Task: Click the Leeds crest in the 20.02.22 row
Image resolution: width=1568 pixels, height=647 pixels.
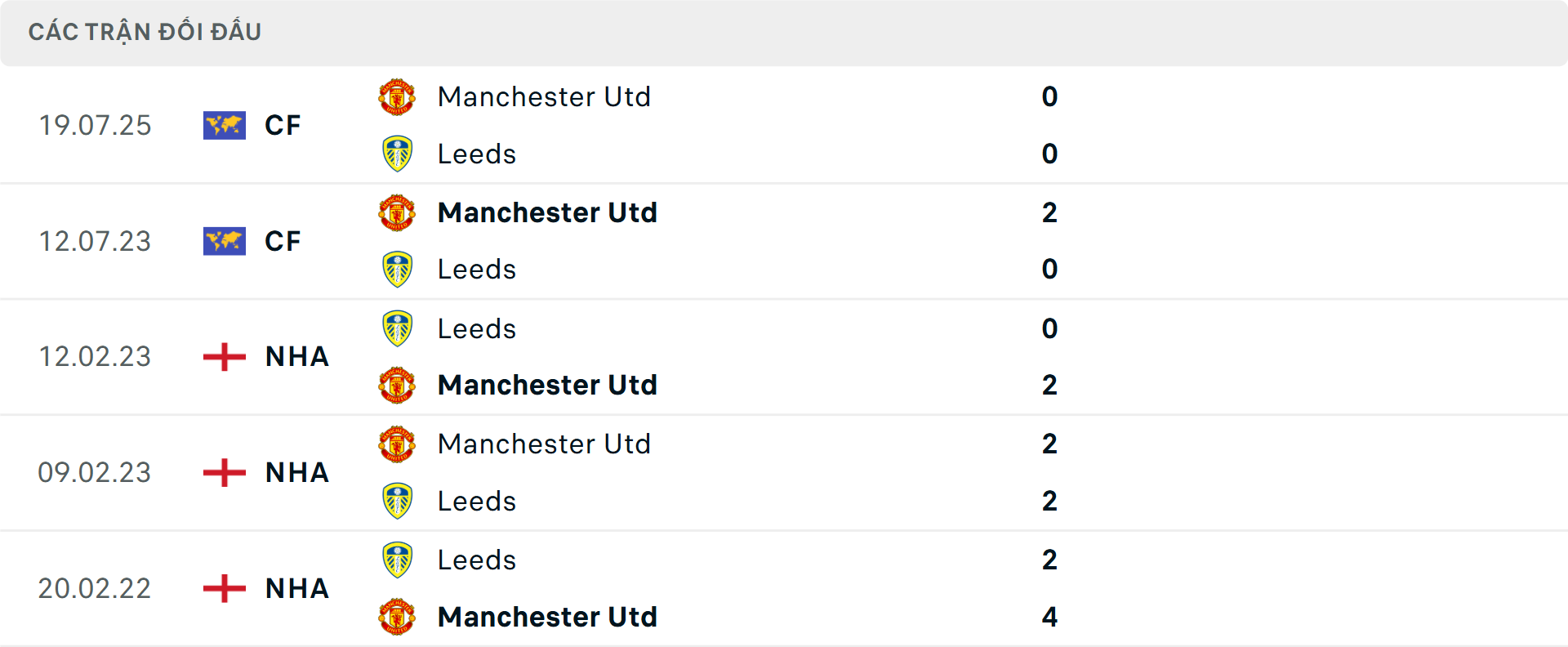Action: click(x=397, y=560)
